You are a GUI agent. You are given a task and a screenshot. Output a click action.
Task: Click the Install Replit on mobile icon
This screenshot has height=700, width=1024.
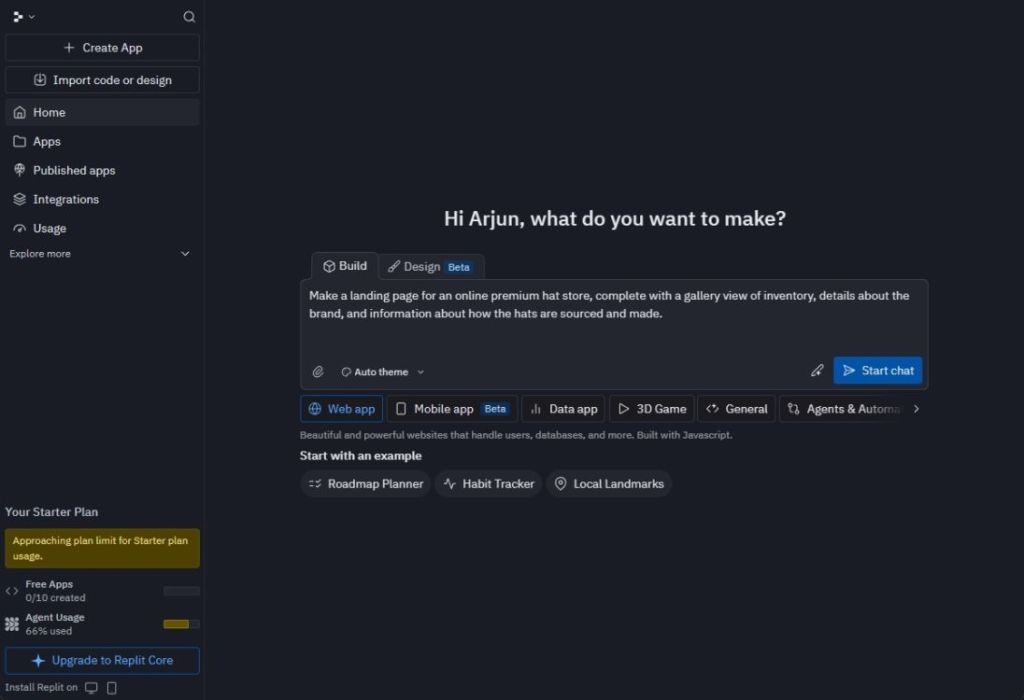[x=111, y=687]
